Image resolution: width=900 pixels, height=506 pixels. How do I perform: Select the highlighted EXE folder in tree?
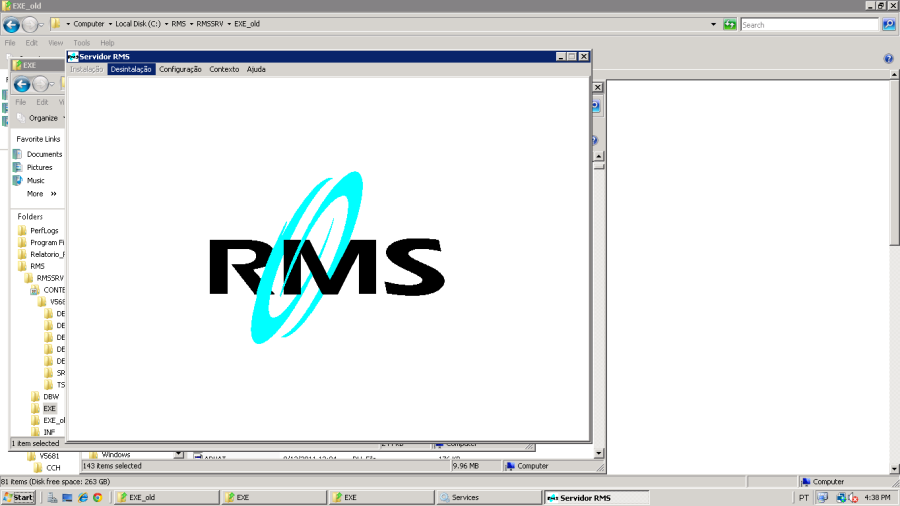coord(49,409)
